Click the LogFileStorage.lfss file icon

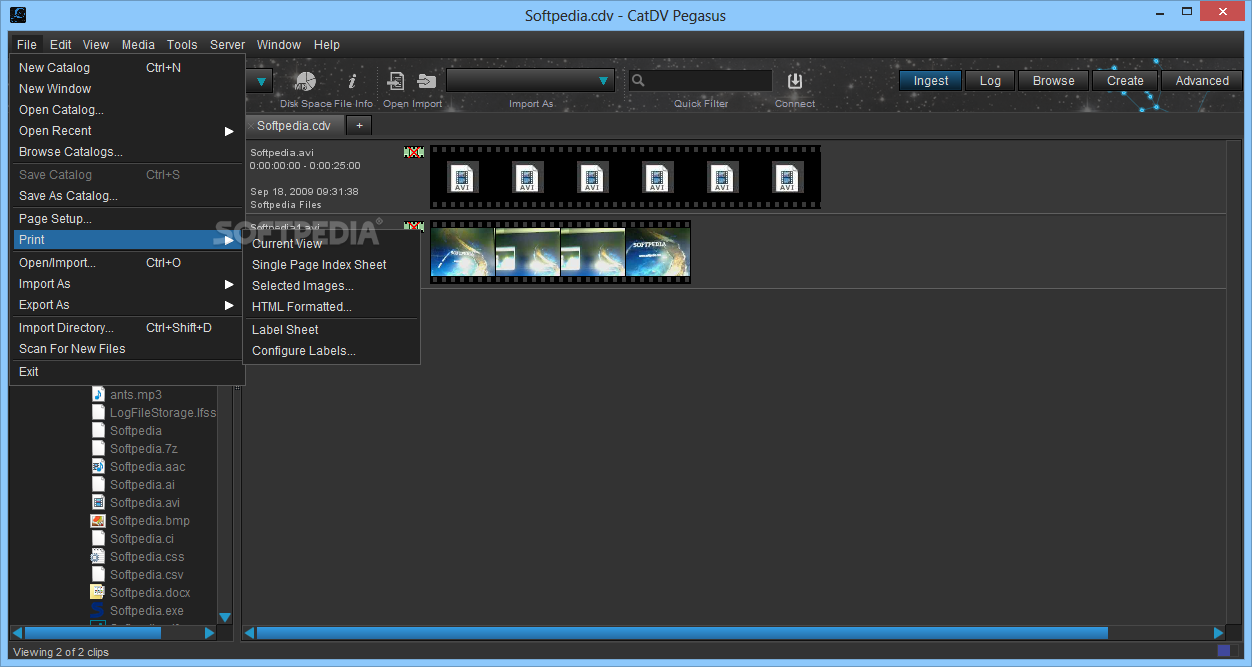[98, 412]
